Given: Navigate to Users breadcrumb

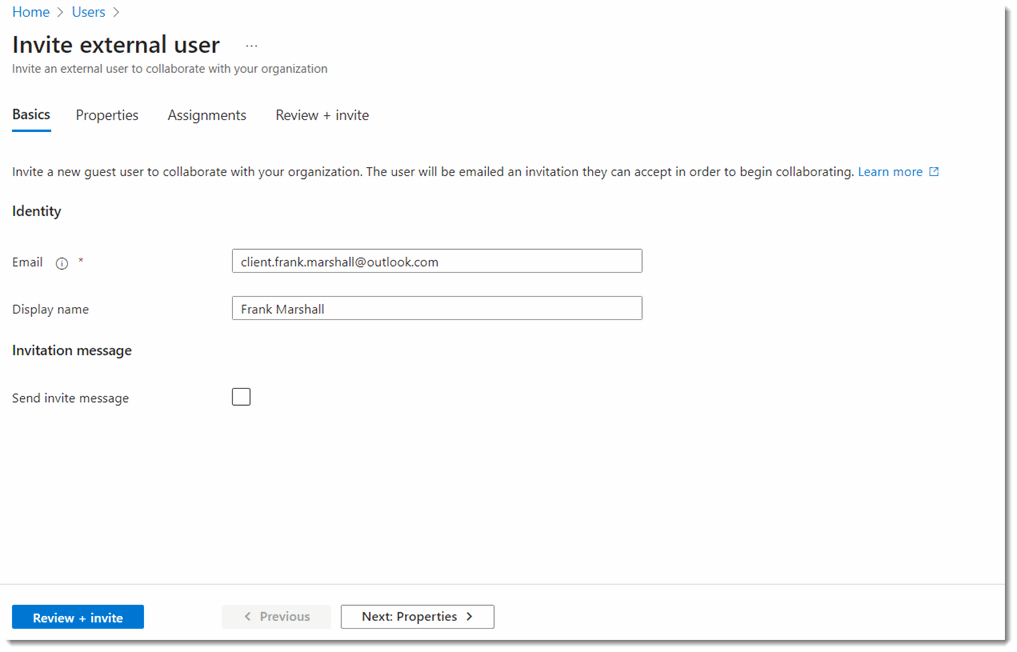Looking at the screenshot, I should [x=88, y=12].
